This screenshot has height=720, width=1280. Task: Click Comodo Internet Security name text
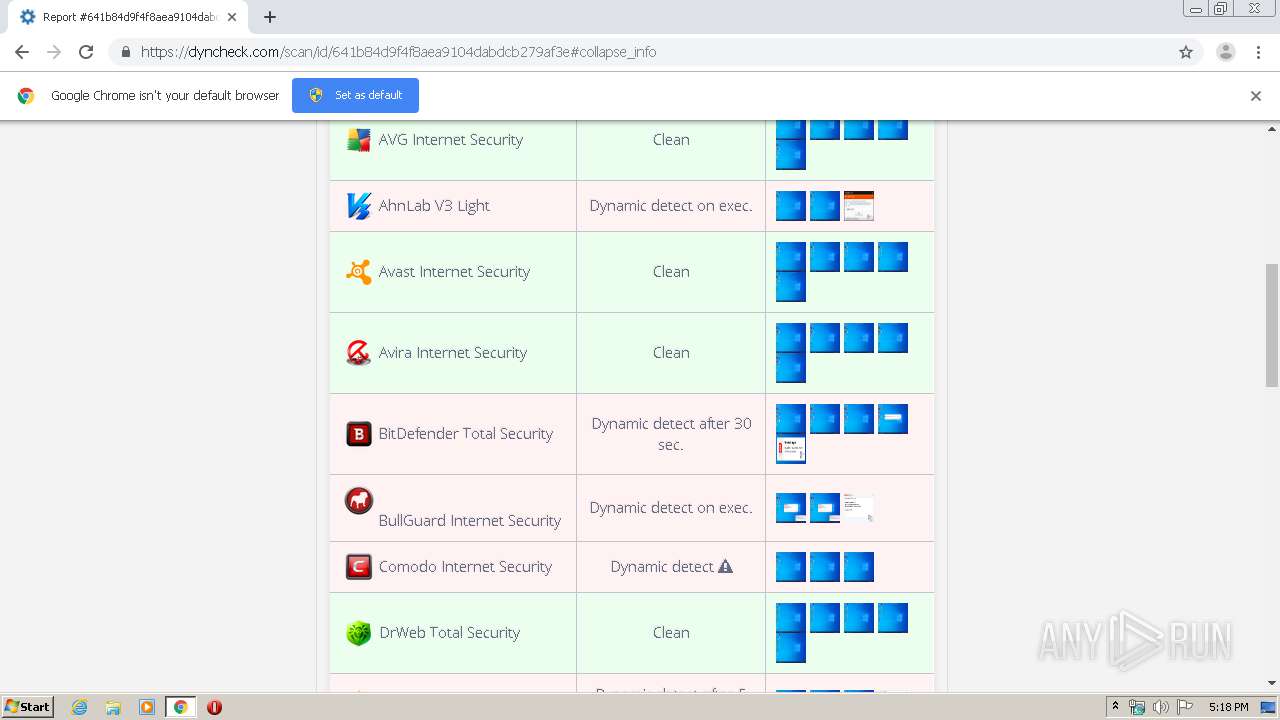pyautogui.click(x=465, y=567)
